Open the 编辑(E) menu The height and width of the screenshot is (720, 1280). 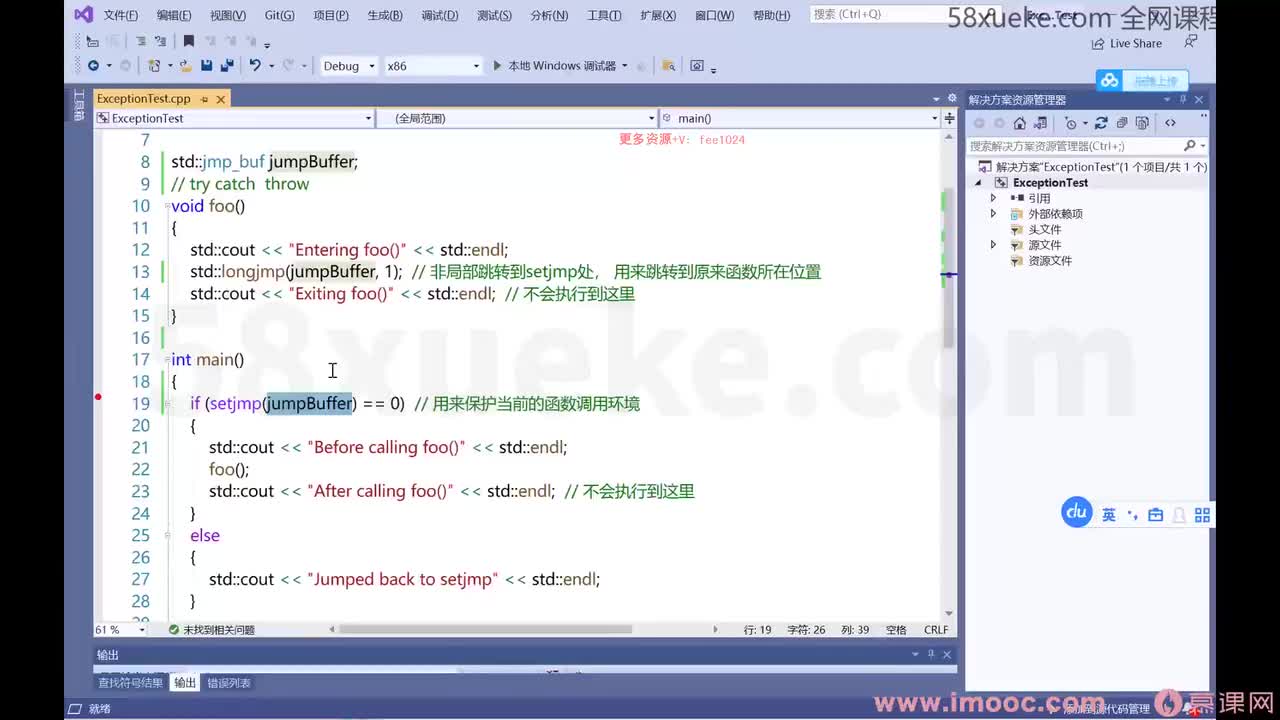point(174,15)
